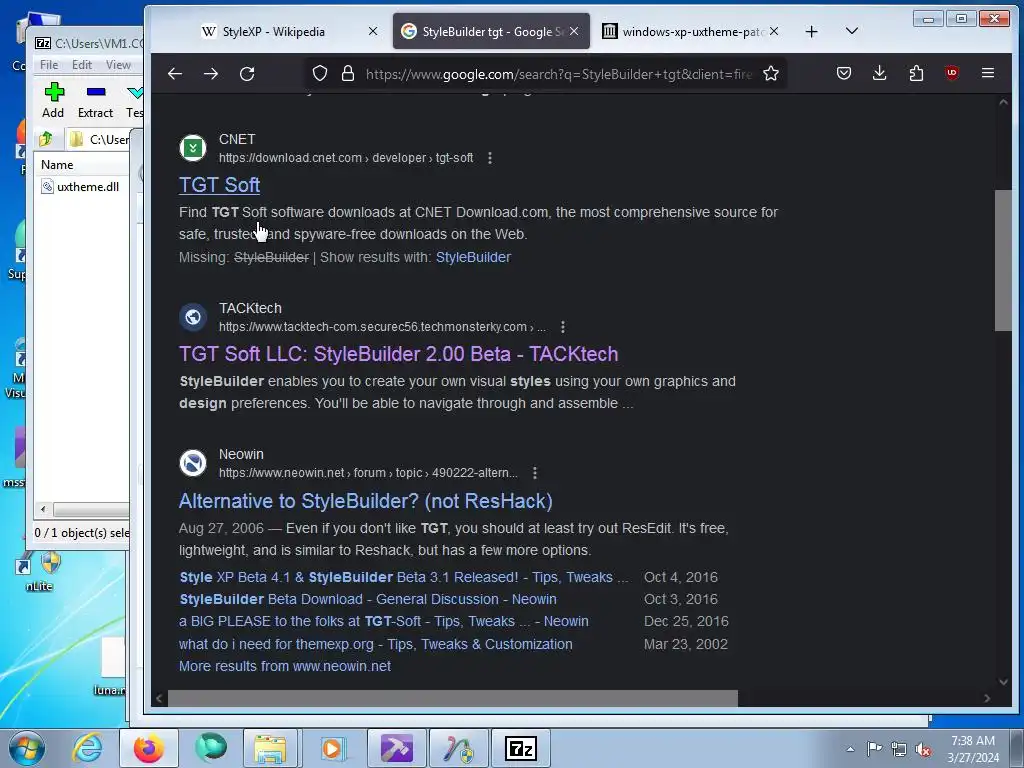Click scroll down arrow in Firefox page
The image size is (1024, 768).
tap(1003, 682)
